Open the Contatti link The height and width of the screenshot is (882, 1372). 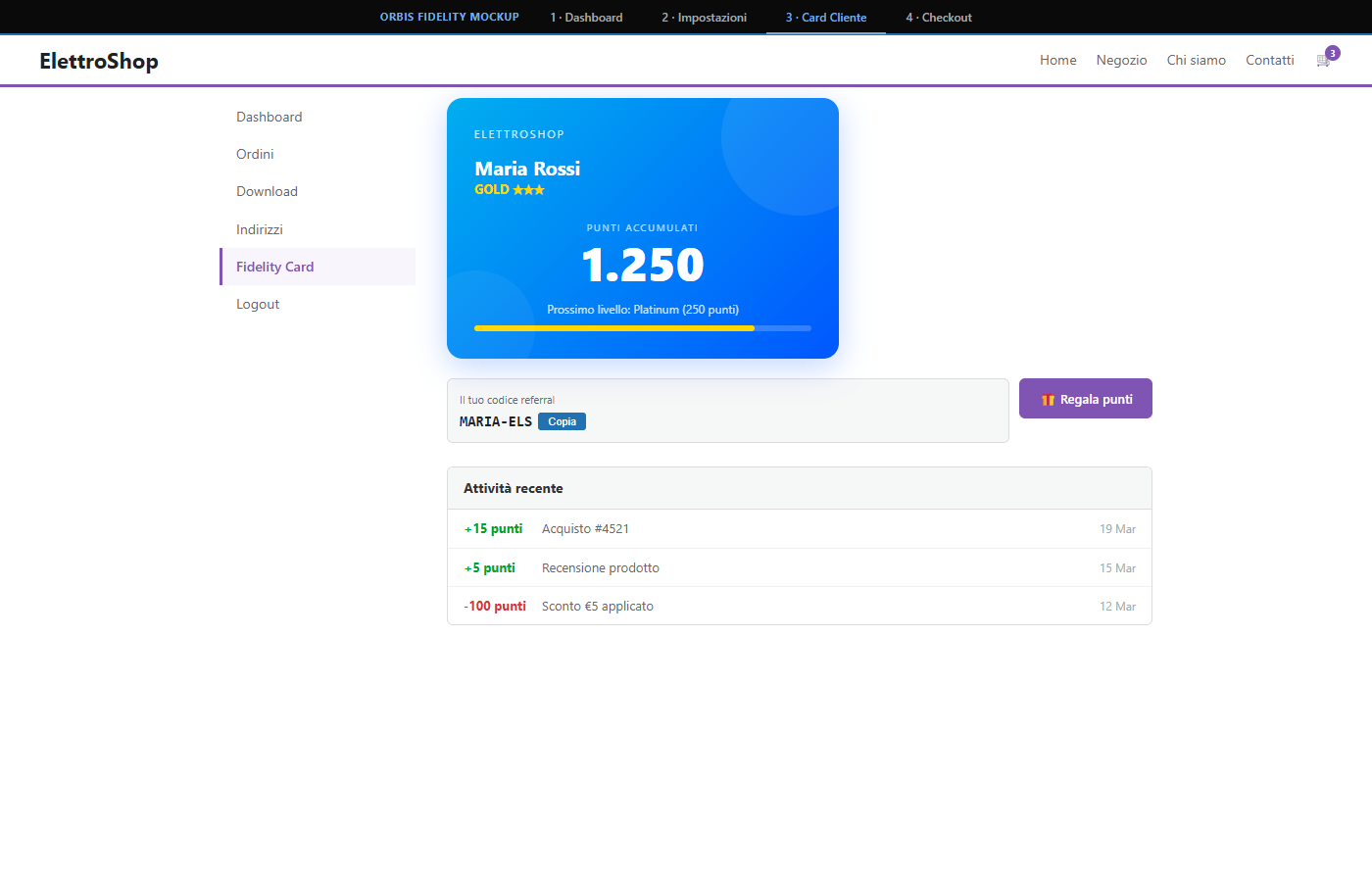tap(1269, 61)
